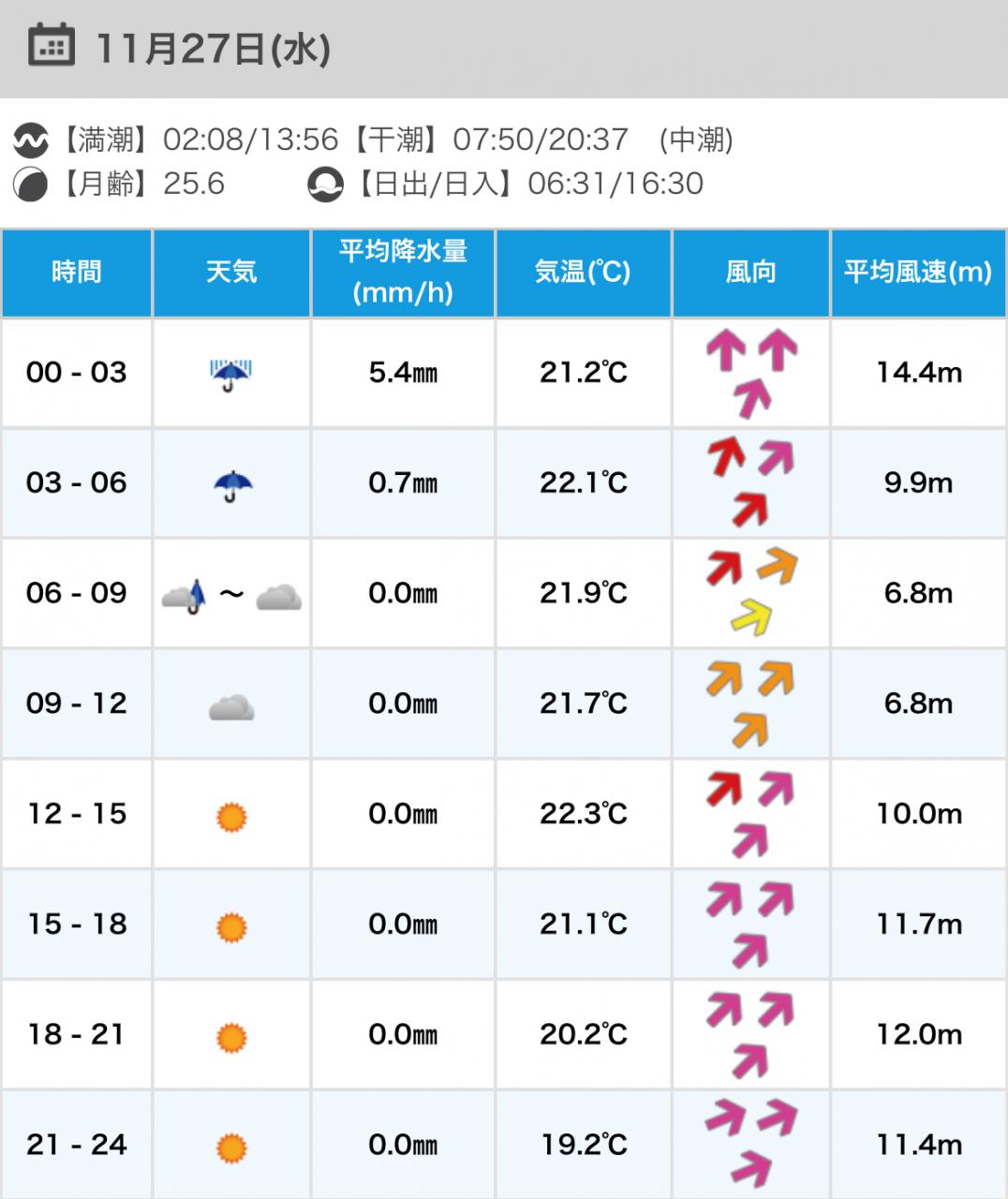The image size is (1008, 1199).
Task: Click the calendar icon beside 11月27日
Action: click(x=51, y=46)
